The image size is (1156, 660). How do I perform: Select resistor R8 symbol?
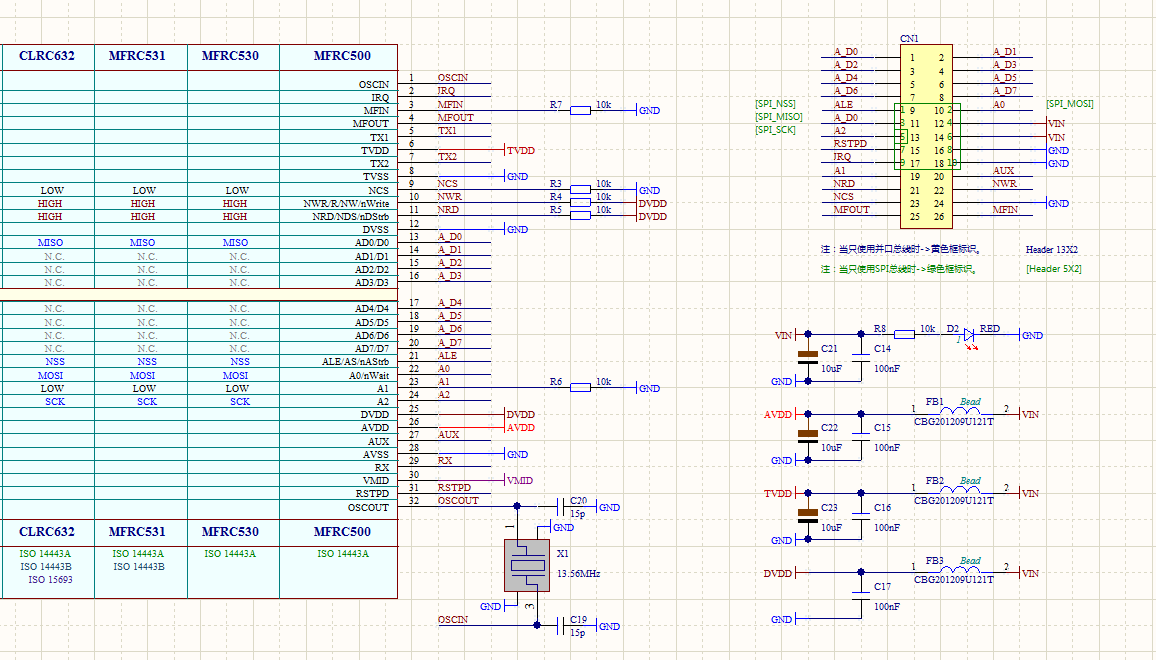pos(904,335)
